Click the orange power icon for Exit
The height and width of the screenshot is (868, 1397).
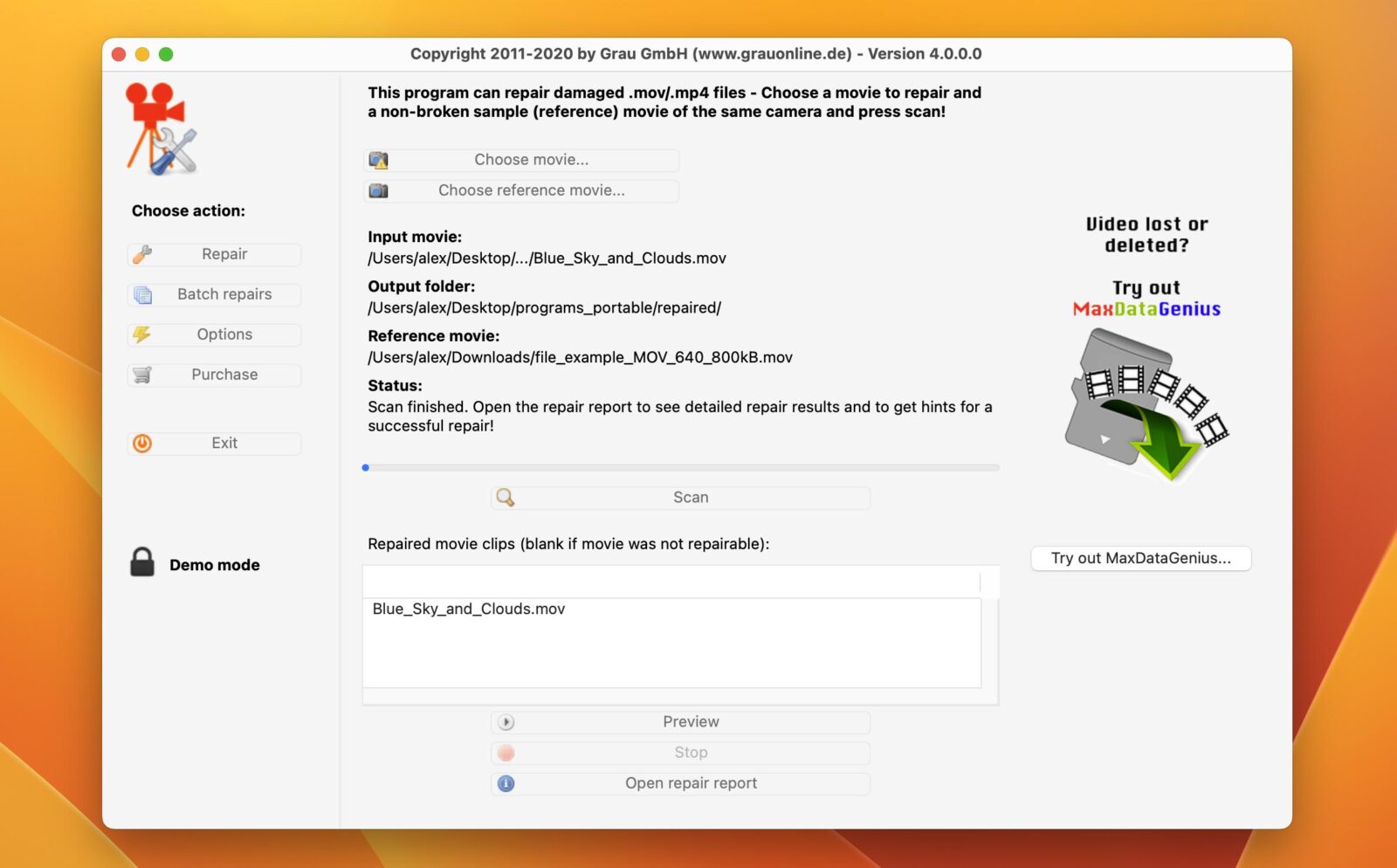pos(142,444)
